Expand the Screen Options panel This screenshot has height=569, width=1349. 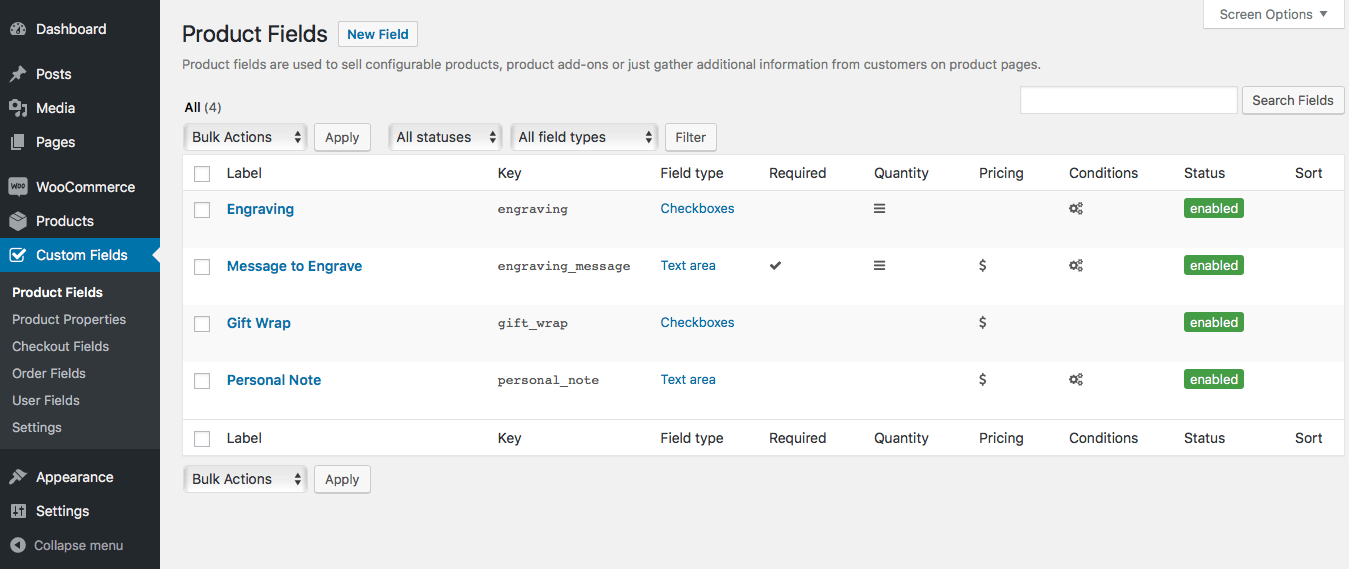click(1274, 14)
